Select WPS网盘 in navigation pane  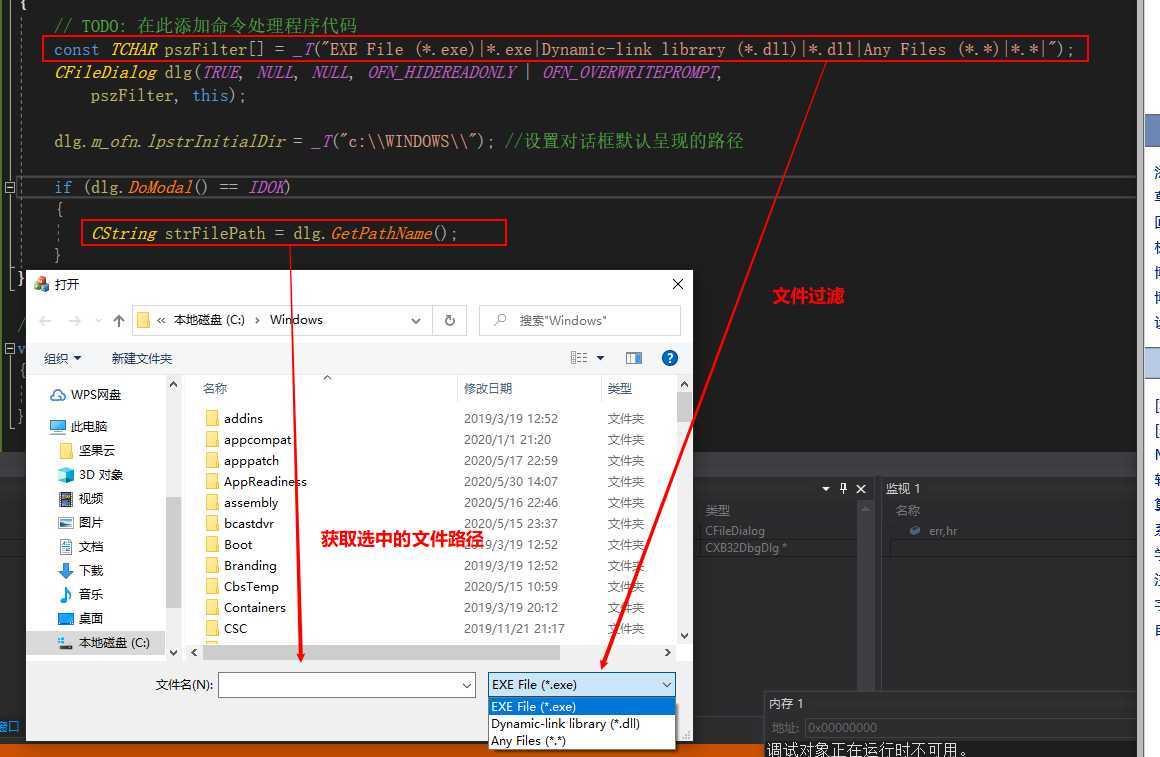85,394
